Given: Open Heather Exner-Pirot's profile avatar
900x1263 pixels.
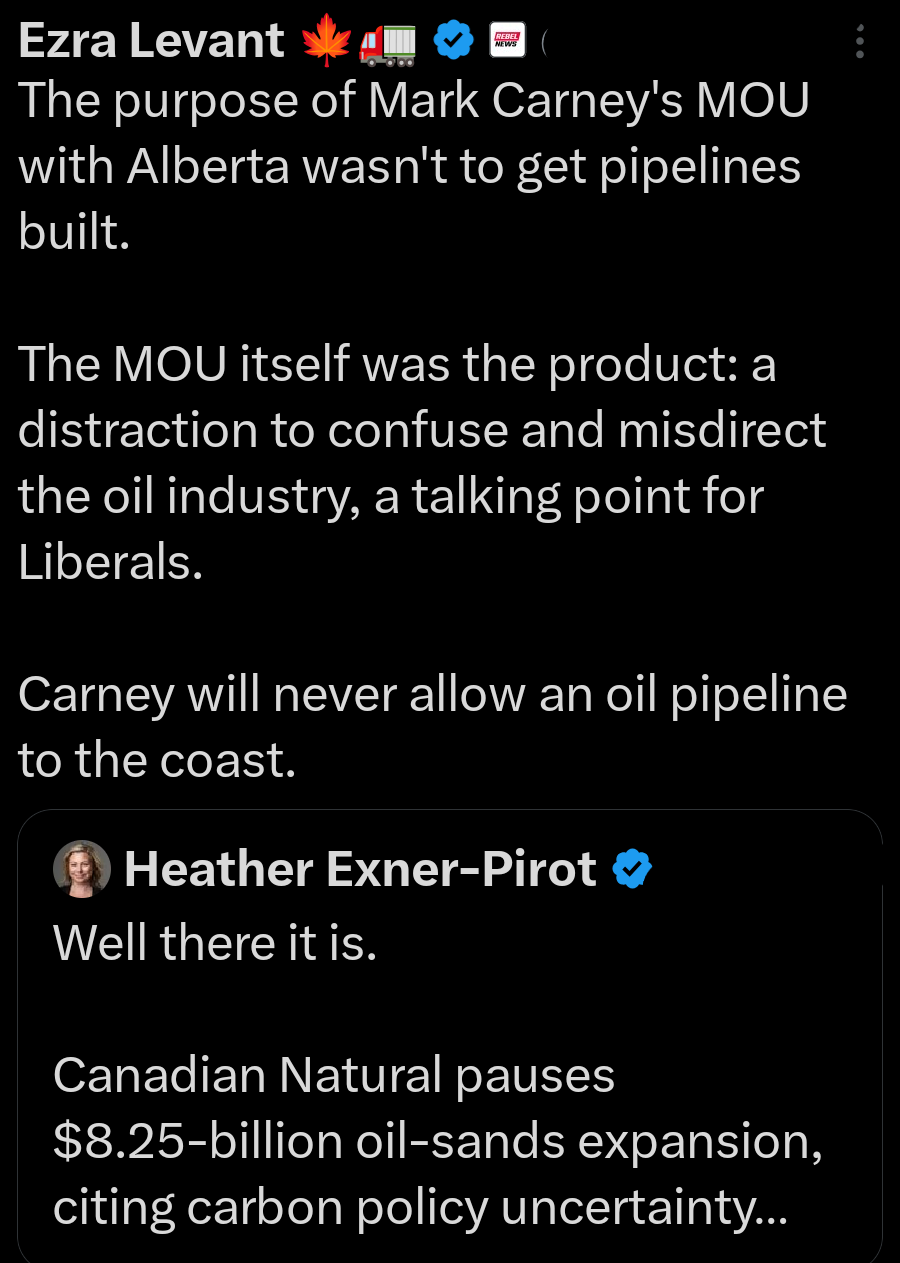Looking at the screenshot, I should [81, 869].
